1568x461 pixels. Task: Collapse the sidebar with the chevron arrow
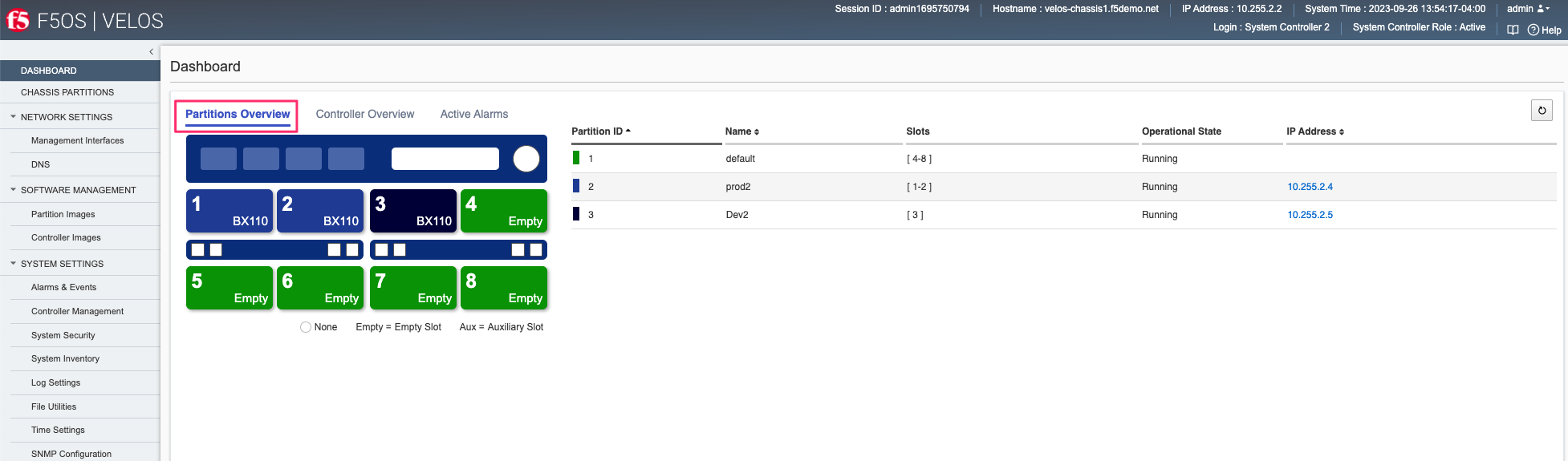[151, 51]
